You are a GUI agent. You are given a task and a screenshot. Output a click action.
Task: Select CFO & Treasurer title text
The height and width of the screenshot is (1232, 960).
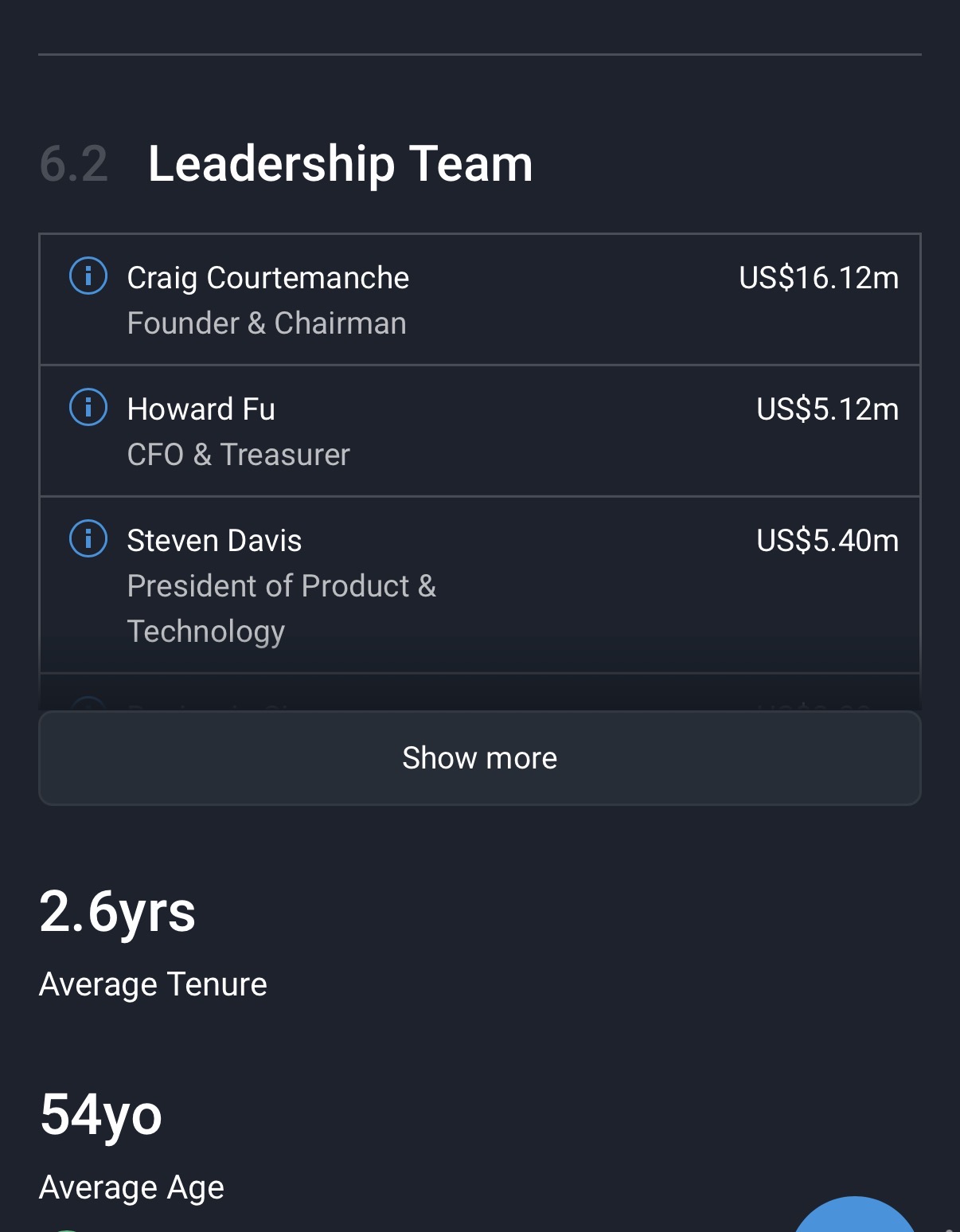click(238, 455)
